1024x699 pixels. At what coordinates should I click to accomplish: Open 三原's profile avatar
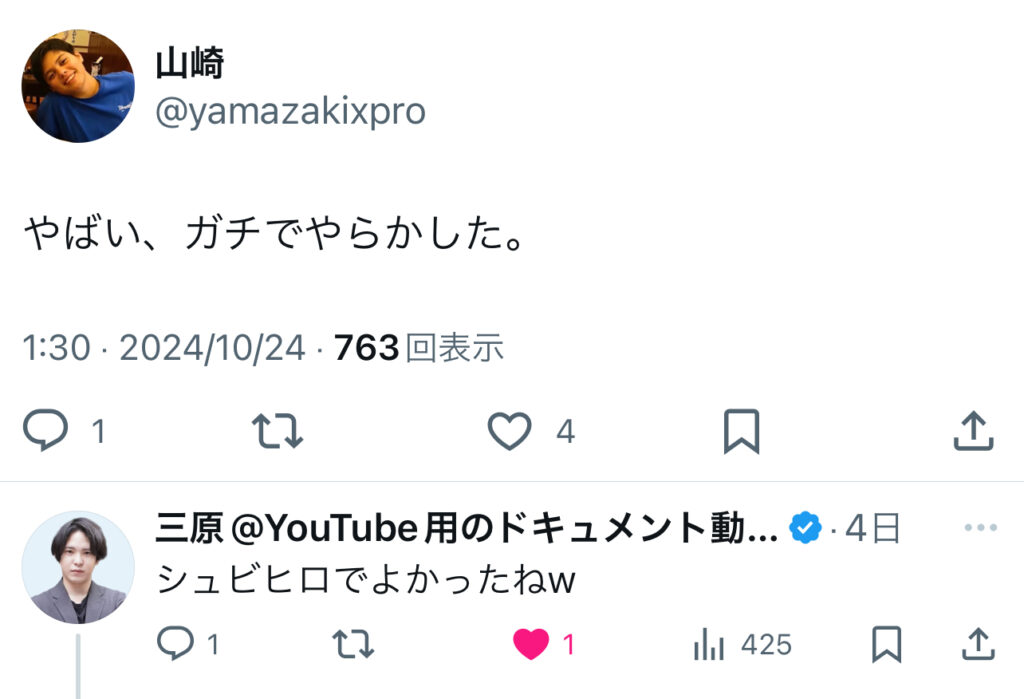[x=78, y=567]
